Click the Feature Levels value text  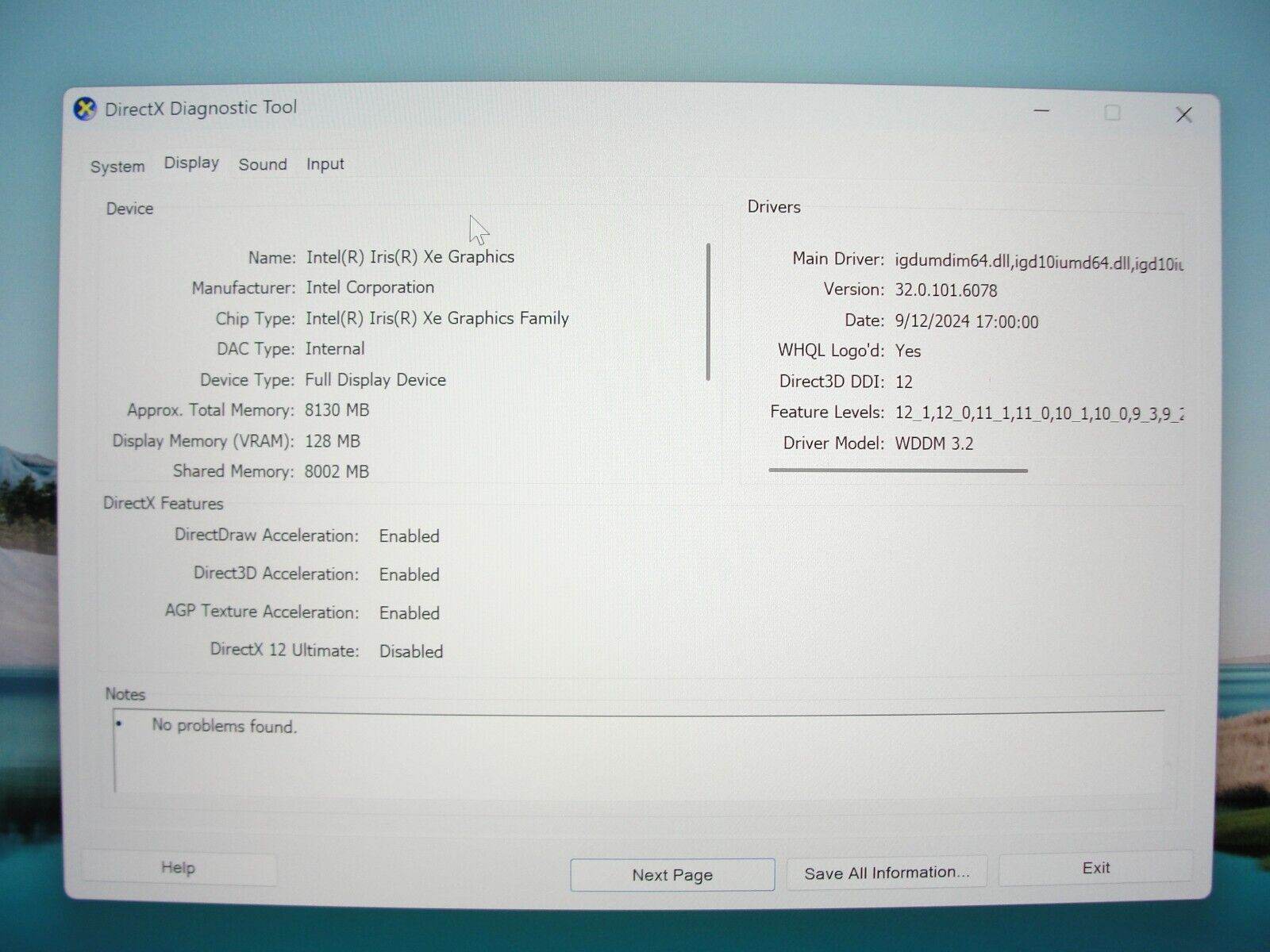(x=1038, y=413)
